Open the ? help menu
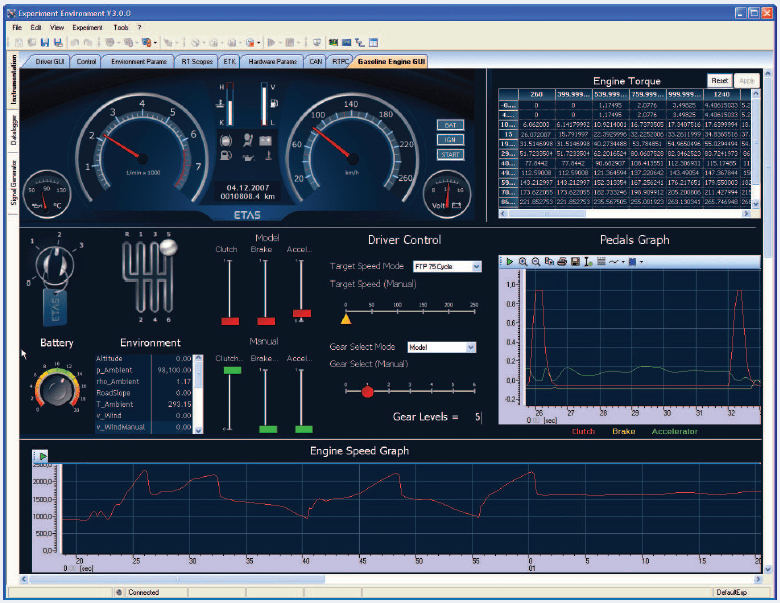 (139, 27)
